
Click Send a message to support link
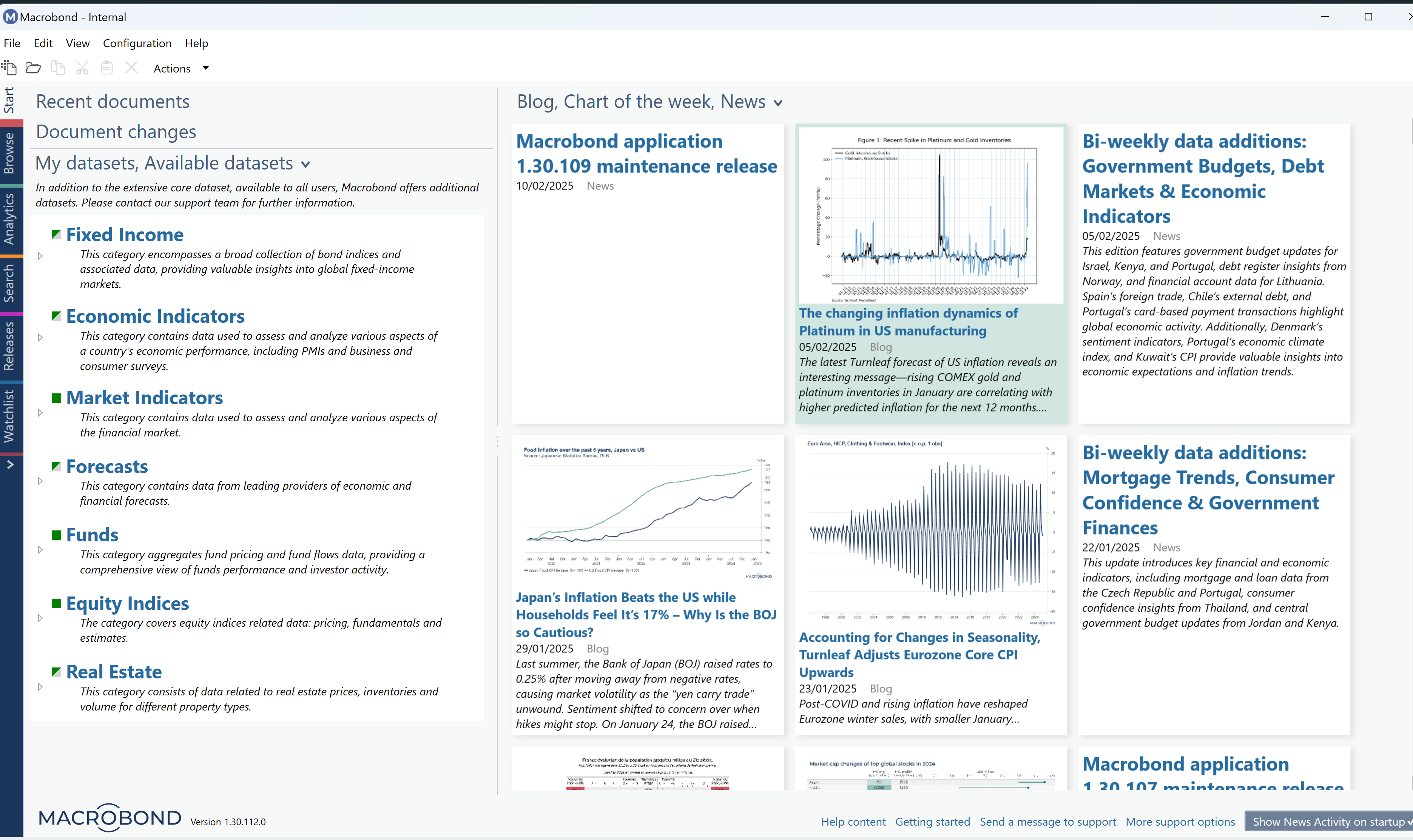[x=1047, y=822]
